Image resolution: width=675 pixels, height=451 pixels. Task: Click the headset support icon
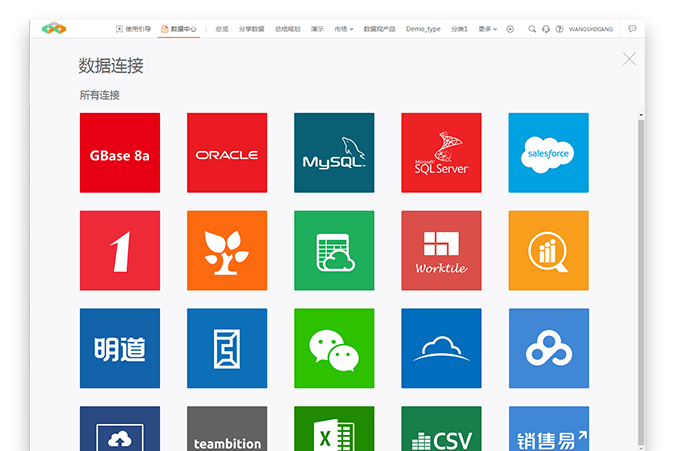coord(546,29)
